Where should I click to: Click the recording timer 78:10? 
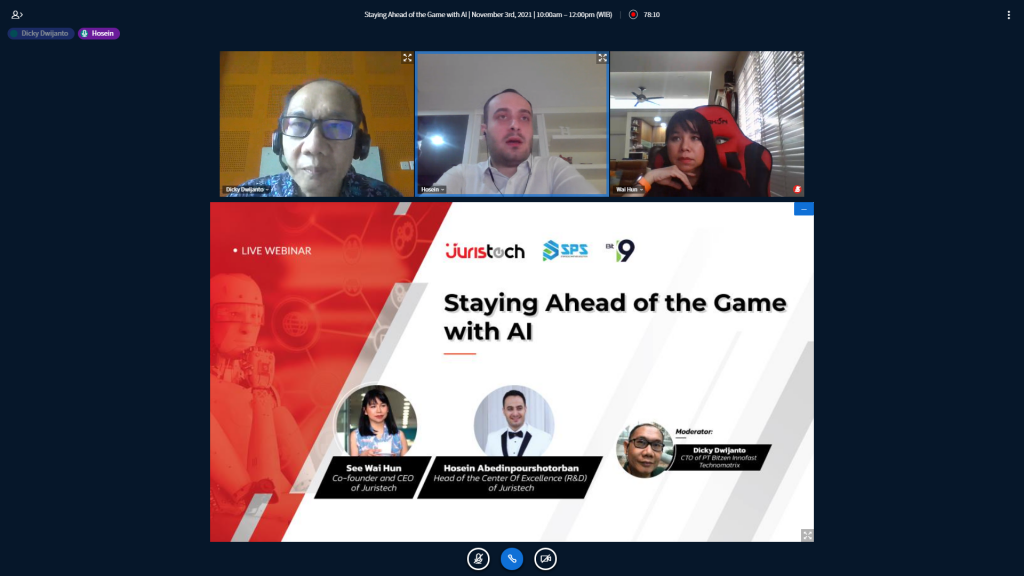(x=651, y=15)
